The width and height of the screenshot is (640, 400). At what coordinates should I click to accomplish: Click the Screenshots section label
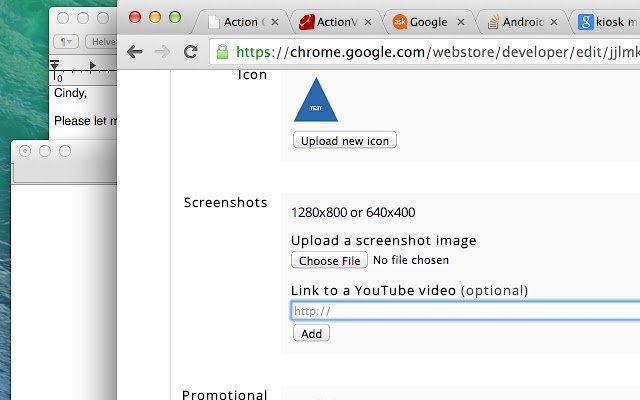tap(225, 202)
